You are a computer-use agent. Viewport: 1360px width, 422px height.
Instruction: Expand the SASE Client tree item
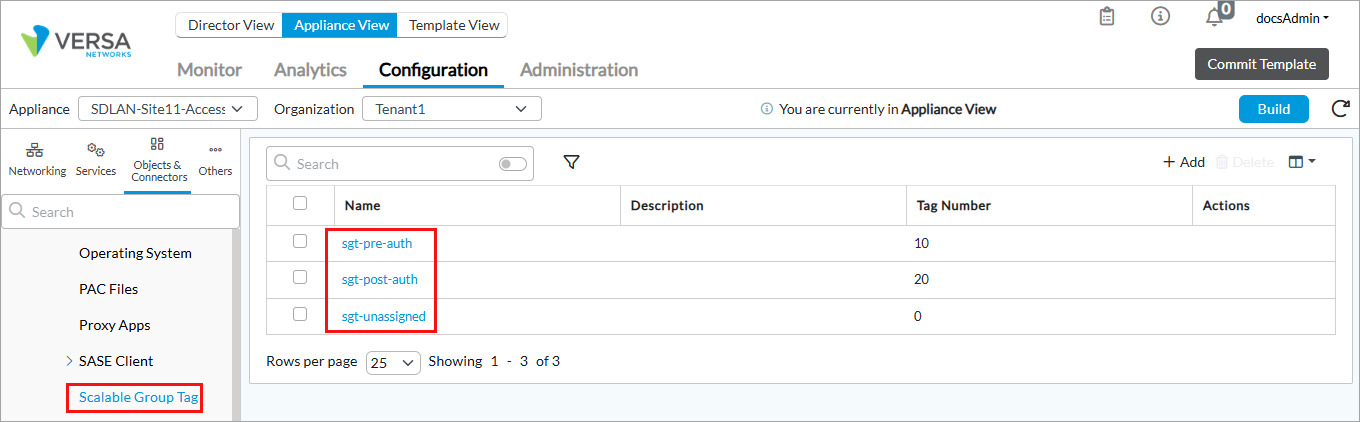(69, 361)
